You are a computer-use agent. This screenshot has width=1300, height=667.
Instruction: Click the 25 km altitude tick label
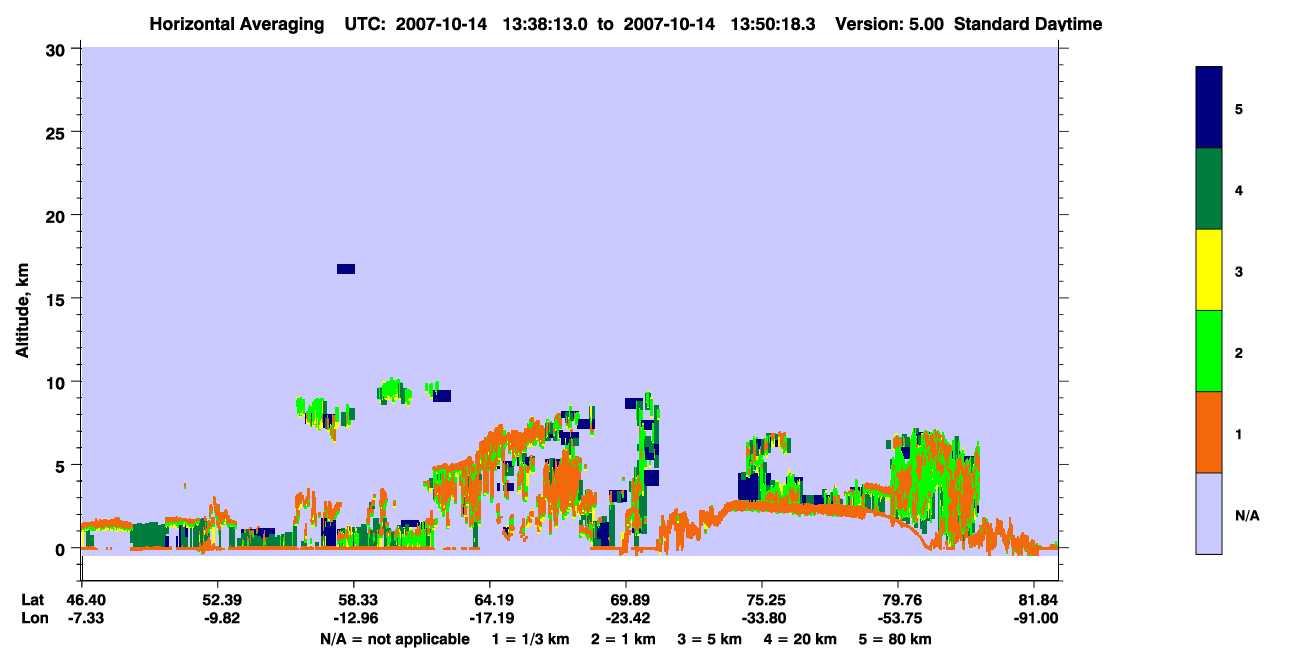click(x=58, y=132)
